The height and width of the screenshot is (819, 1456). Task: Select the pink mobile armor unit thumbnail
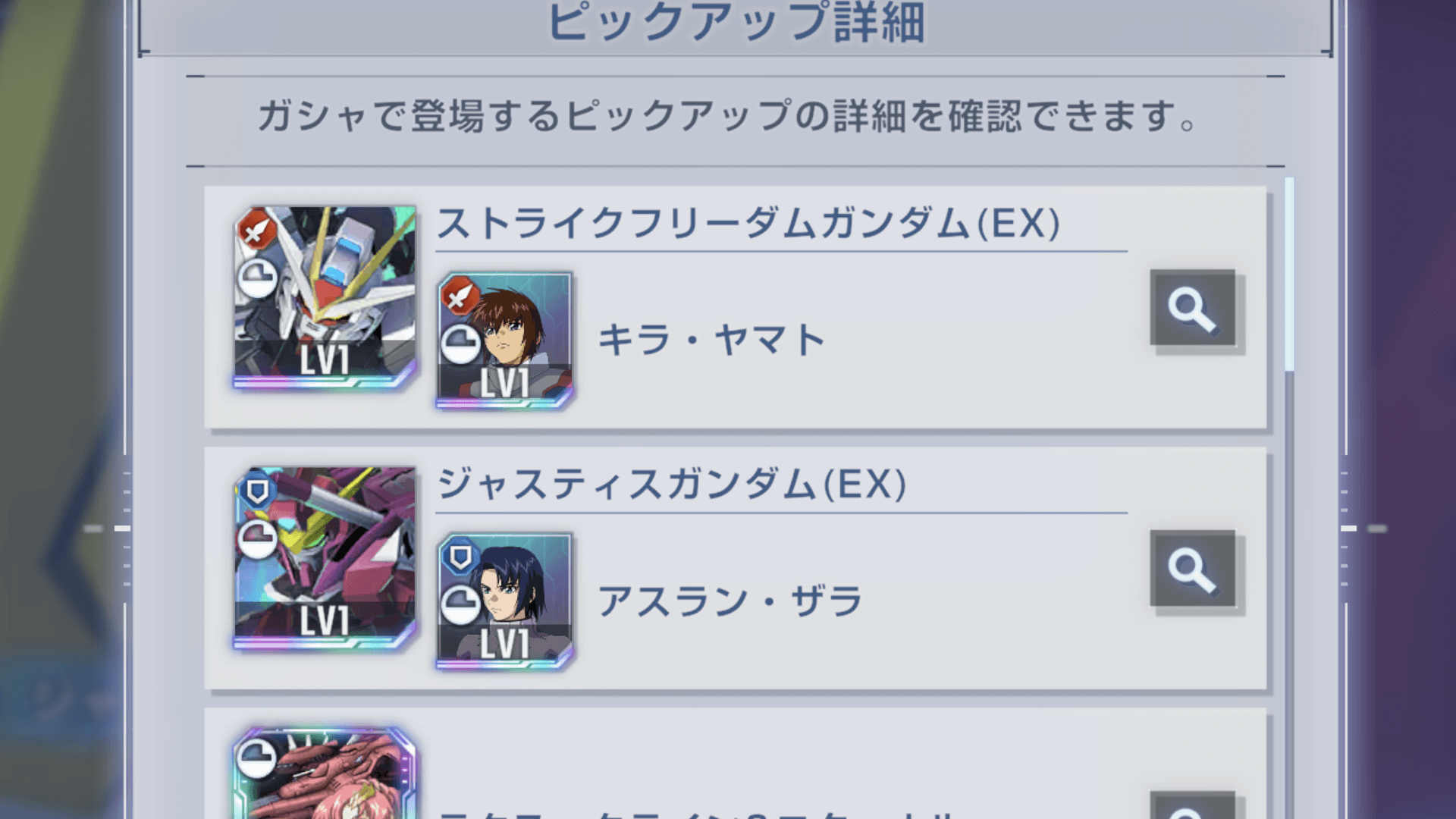tap(325, 773)
